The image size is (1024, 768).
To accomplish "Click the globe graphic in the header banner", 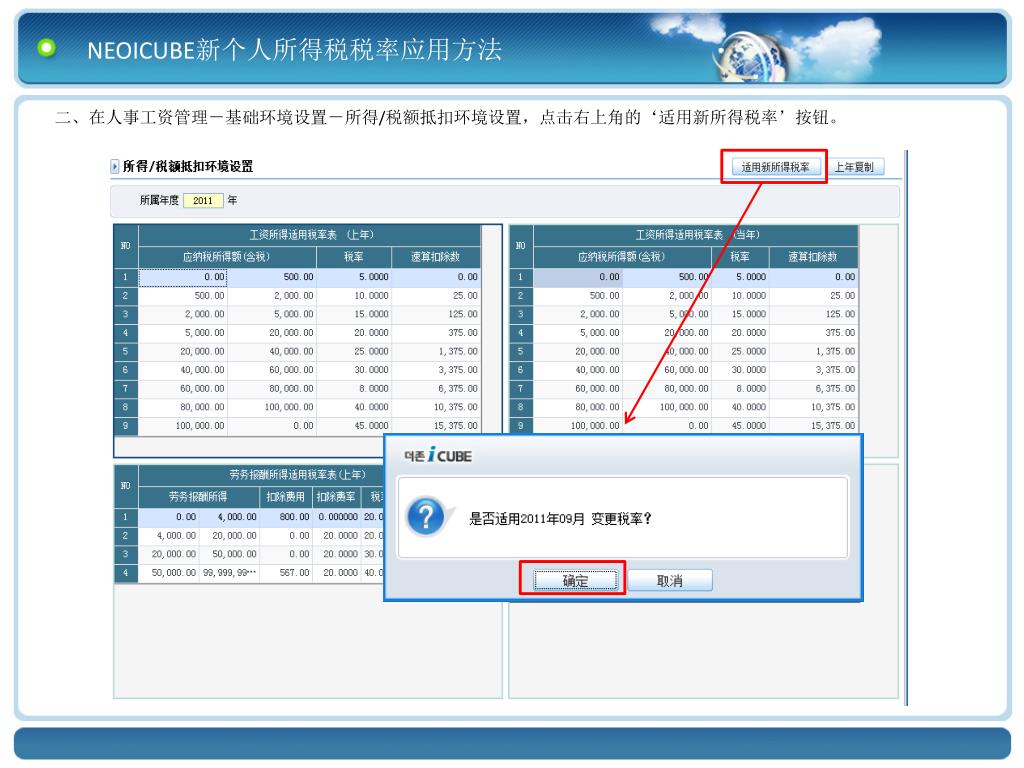I will pyautogui.click(x=751, y=56).
